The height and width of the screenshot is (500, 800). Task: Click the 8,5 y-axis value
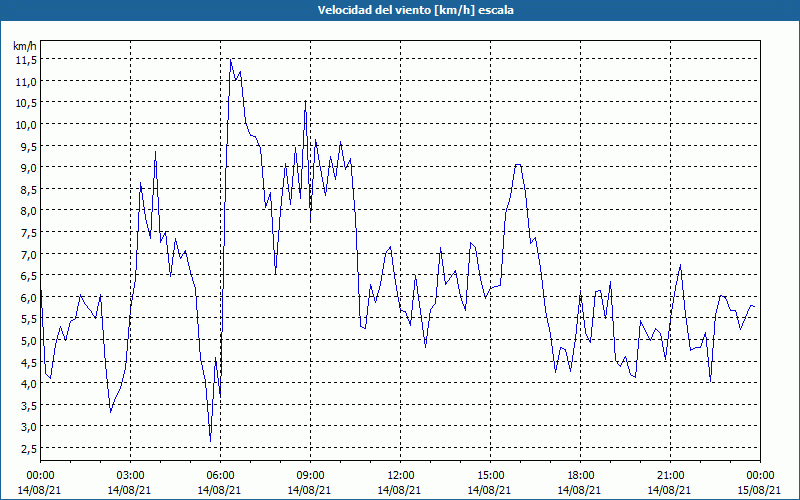coord(29,189)
